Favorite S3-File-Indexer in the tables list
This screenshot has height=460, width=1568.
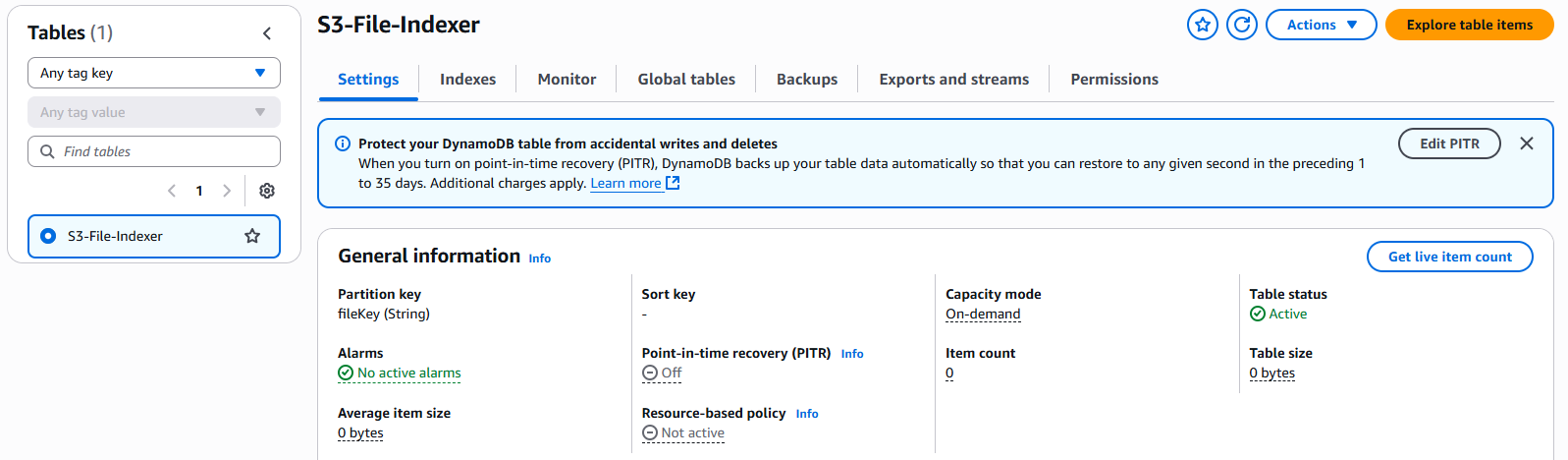(252, 236)
